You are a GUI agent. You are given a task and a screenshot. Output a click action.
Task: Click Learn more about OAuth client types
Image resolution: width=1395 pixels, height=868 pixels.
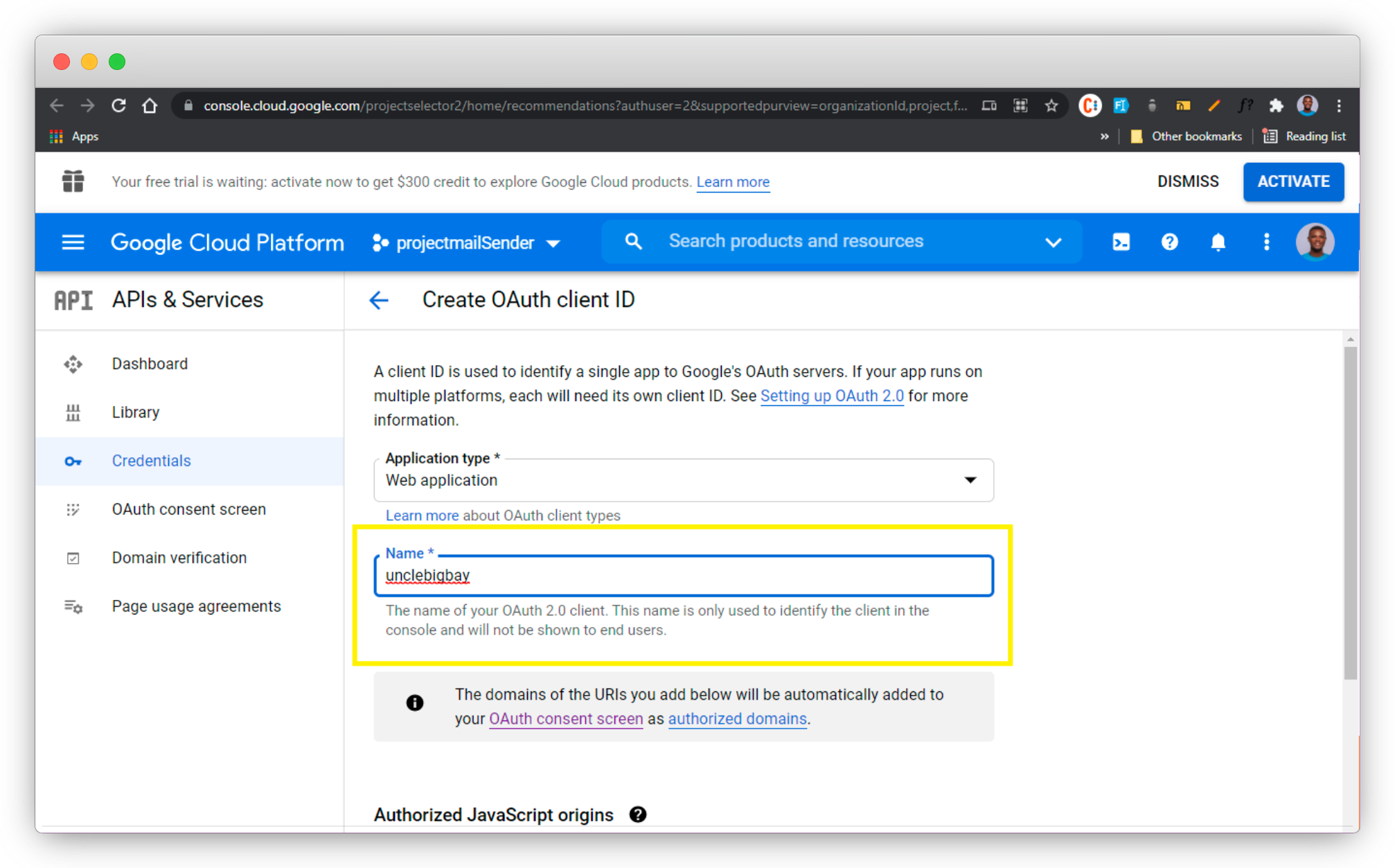pos(422,515)
